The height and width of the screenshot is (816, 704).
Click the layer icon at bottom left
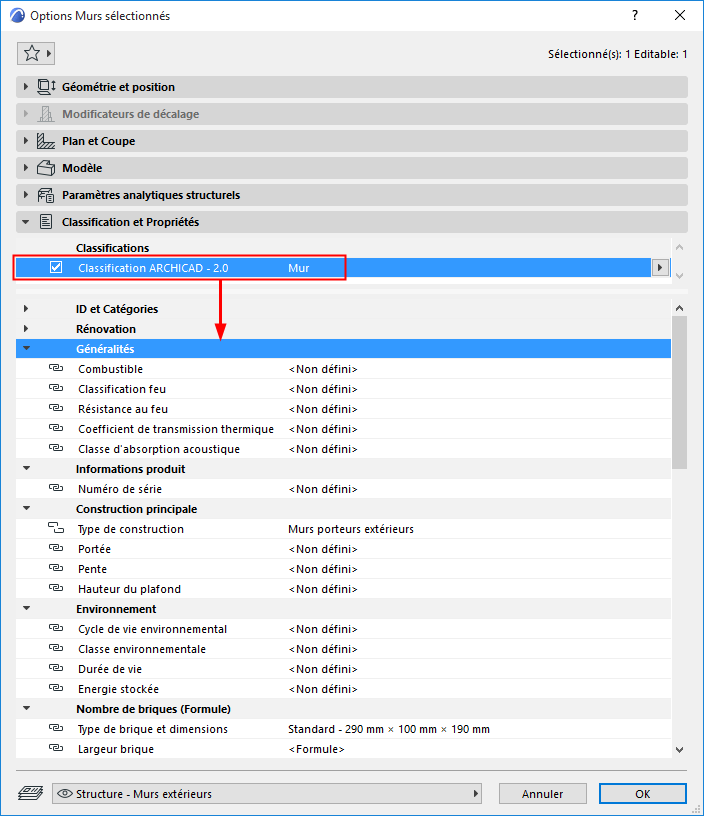click(x=31, y=794)
